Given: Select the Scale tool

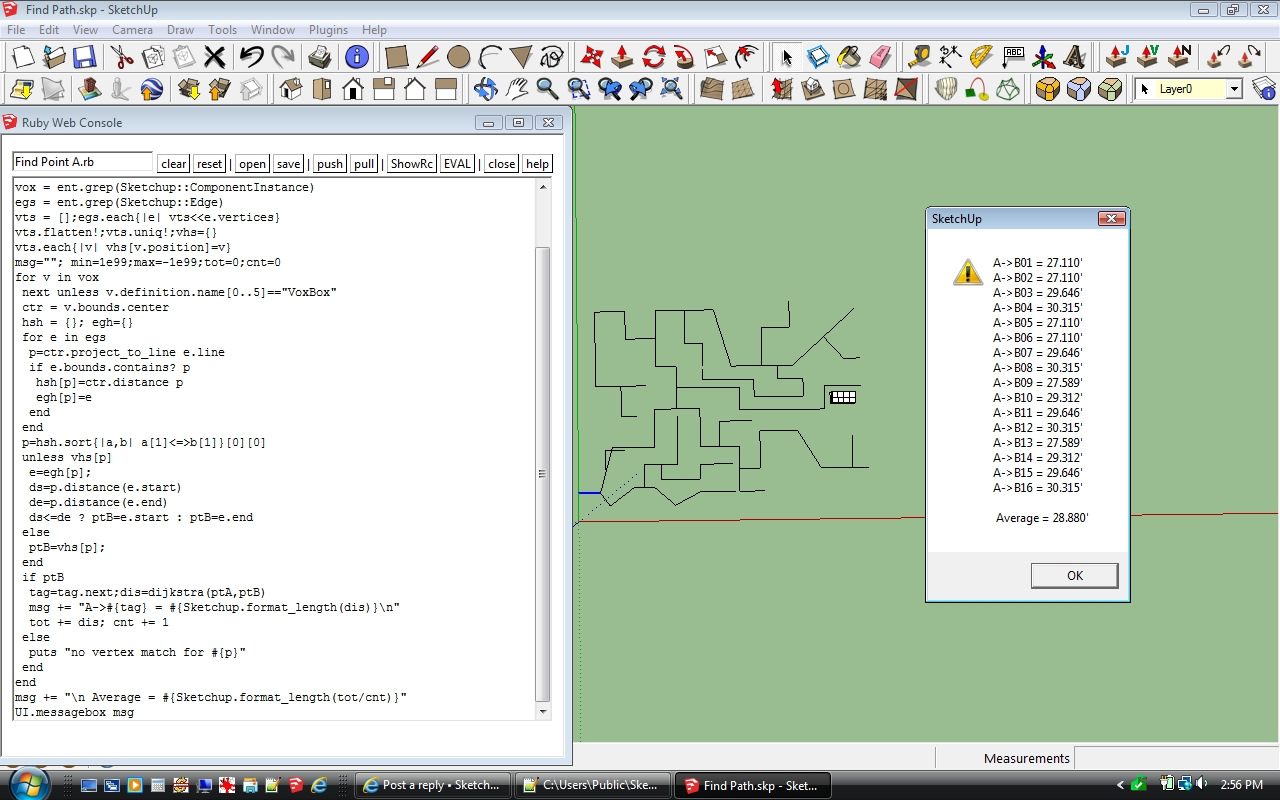Looking at the screenshot, I should [x=716, y=57].
